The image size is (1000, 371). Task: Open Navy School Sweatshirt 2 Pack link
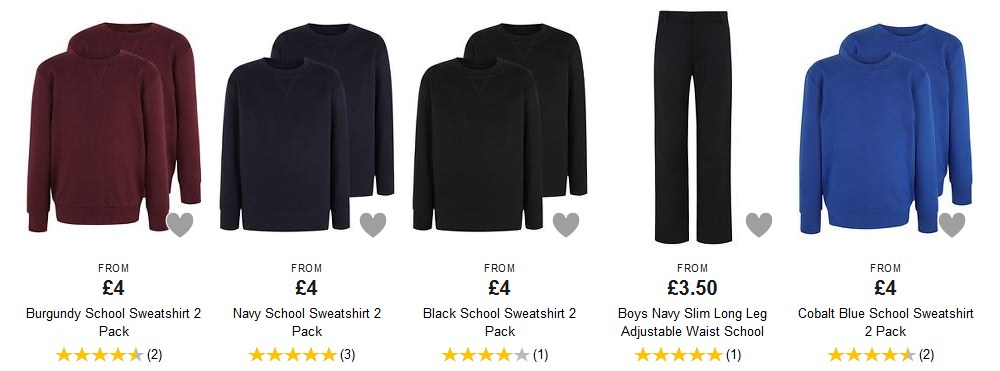(x=307, y=323)
